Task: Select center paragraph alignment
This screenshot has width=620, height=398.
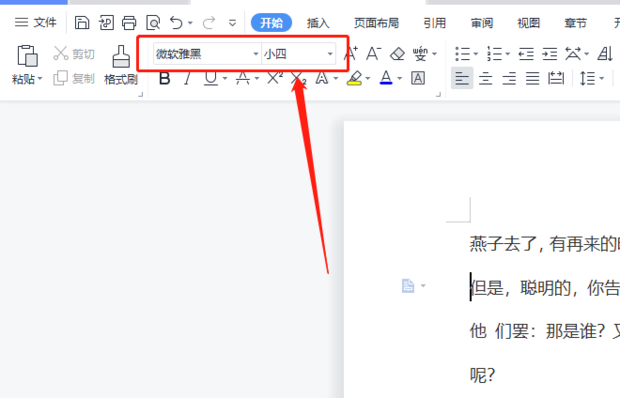Action: click(x=486, y=79)
